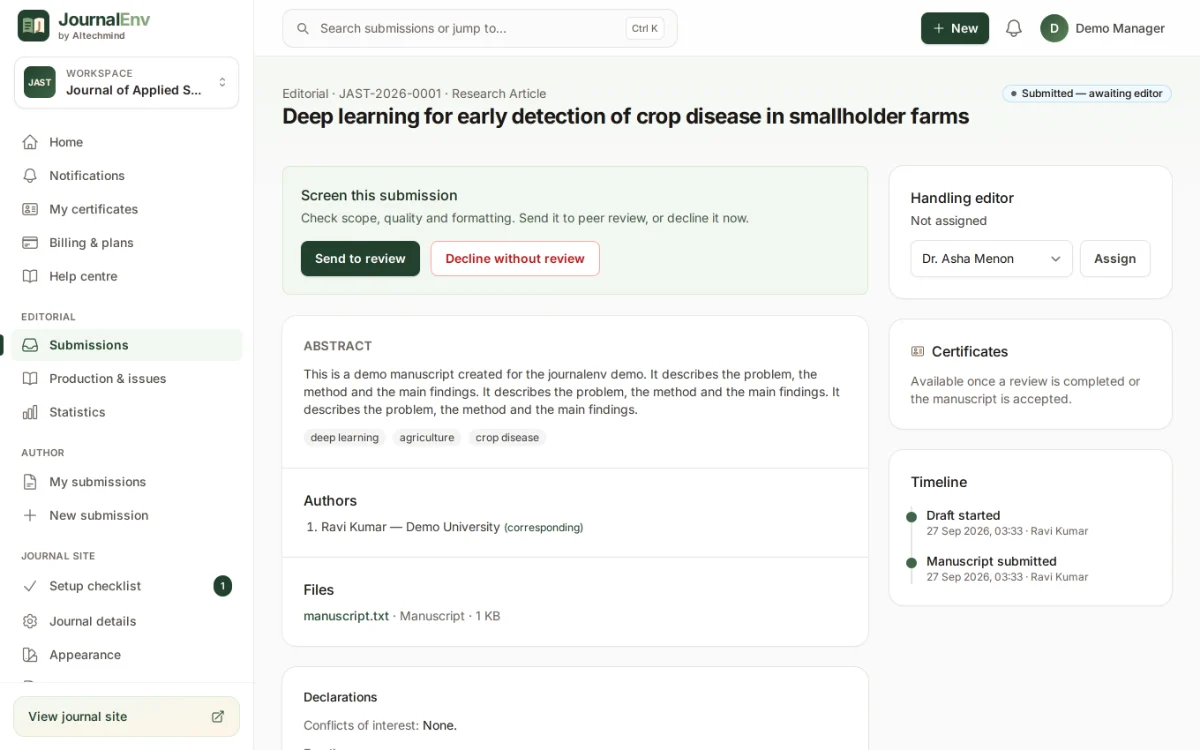Expand the workspace switcher chevrons
The height and width of the screenshot is (750, 1200).
pos(222,82)
